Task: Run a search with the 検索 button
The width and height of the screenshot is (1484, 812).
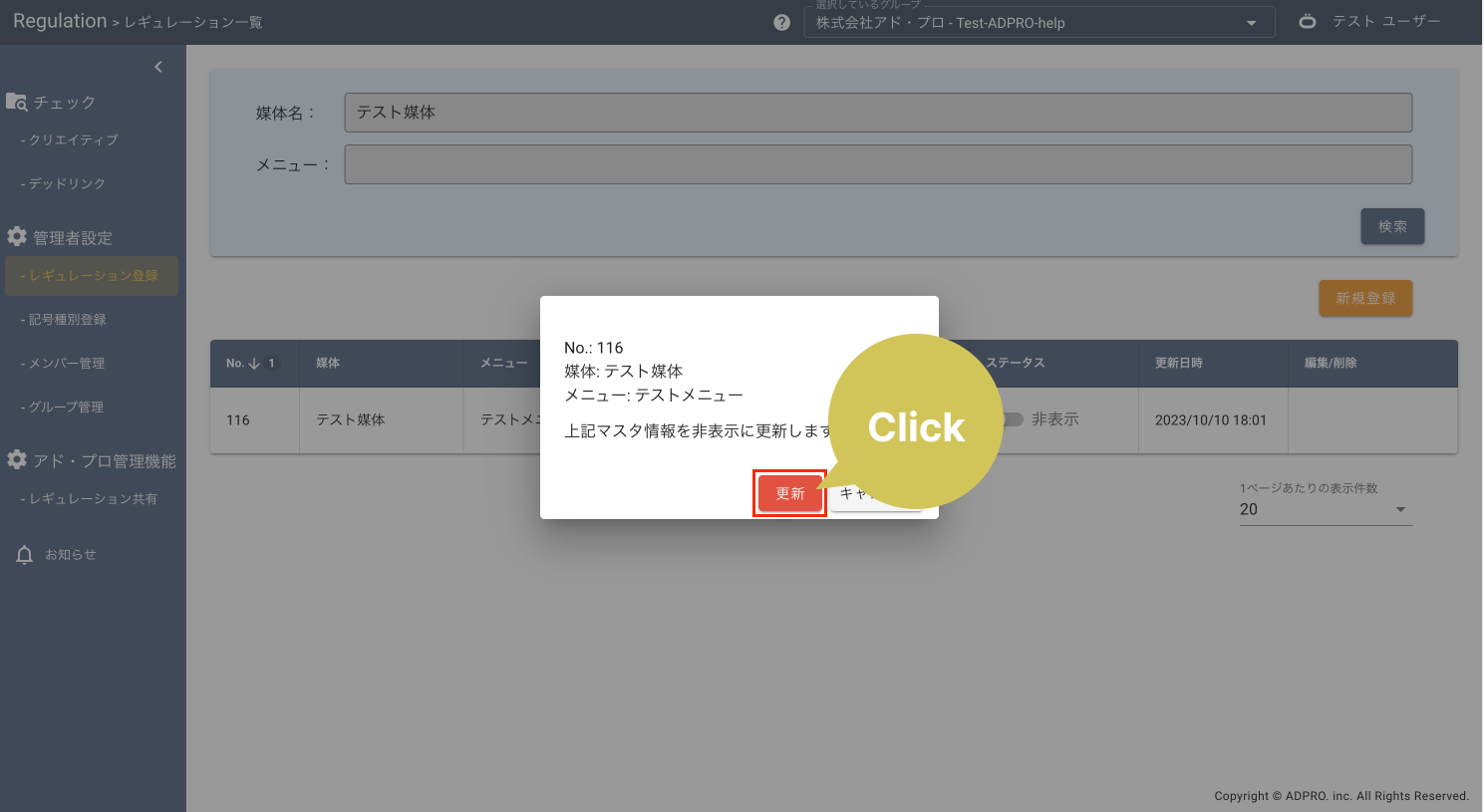Action: [x=1392, y=226]
